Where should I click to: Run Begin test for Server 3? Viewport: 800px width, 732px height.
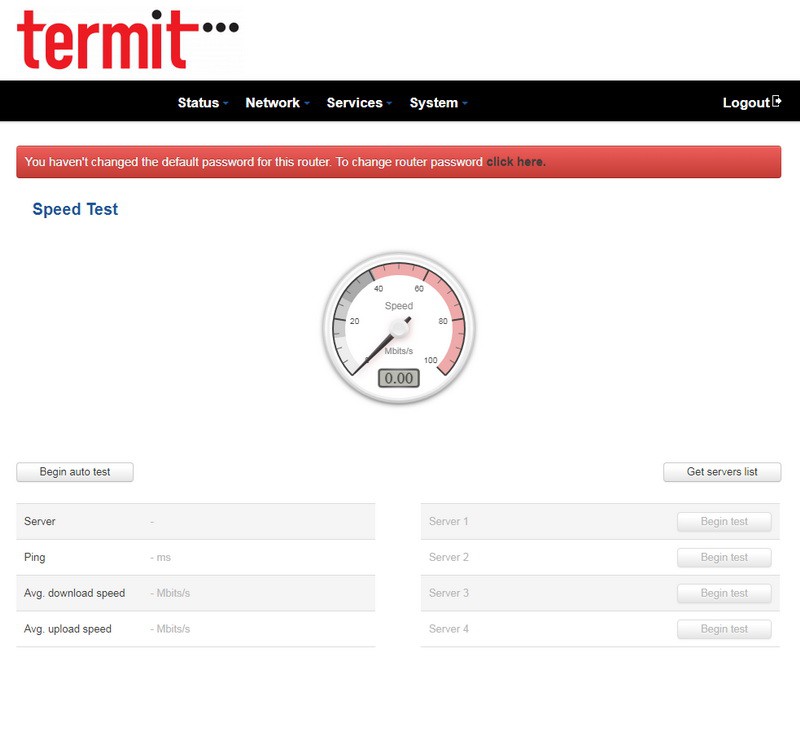click(x=724, y=594)
